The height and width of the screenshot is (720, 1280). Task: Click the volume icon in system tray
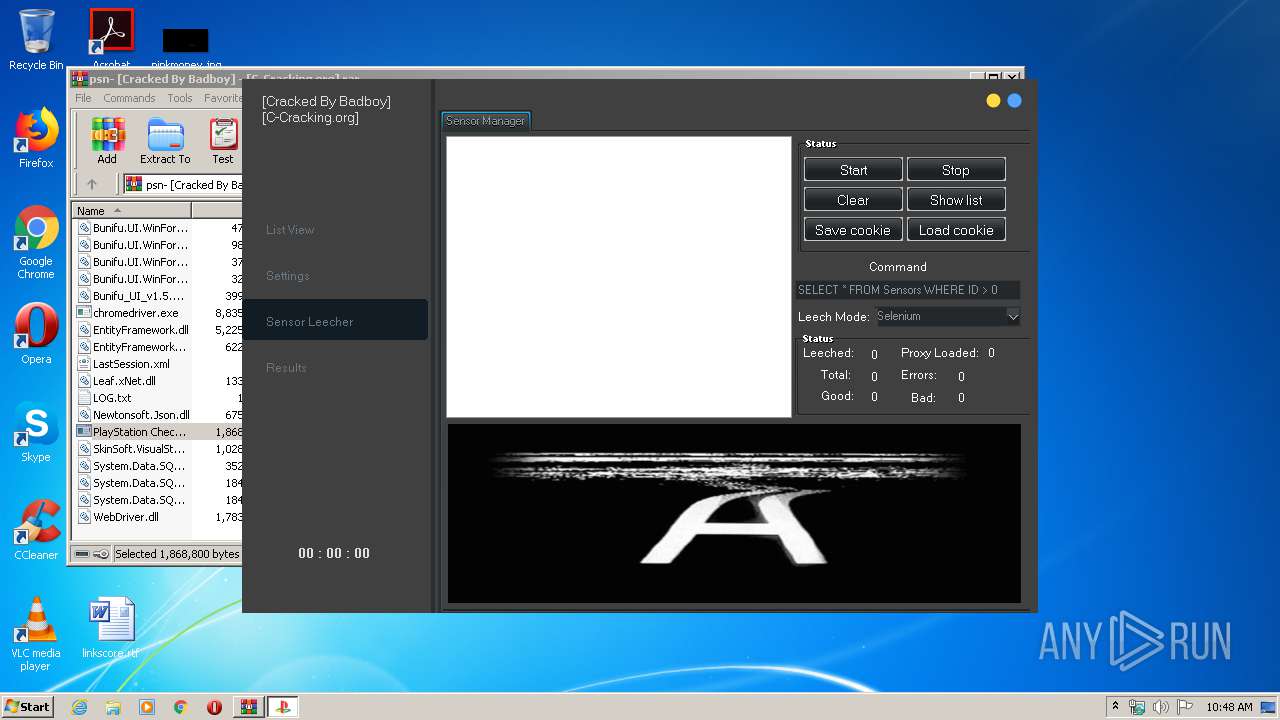pos(1160,707)
